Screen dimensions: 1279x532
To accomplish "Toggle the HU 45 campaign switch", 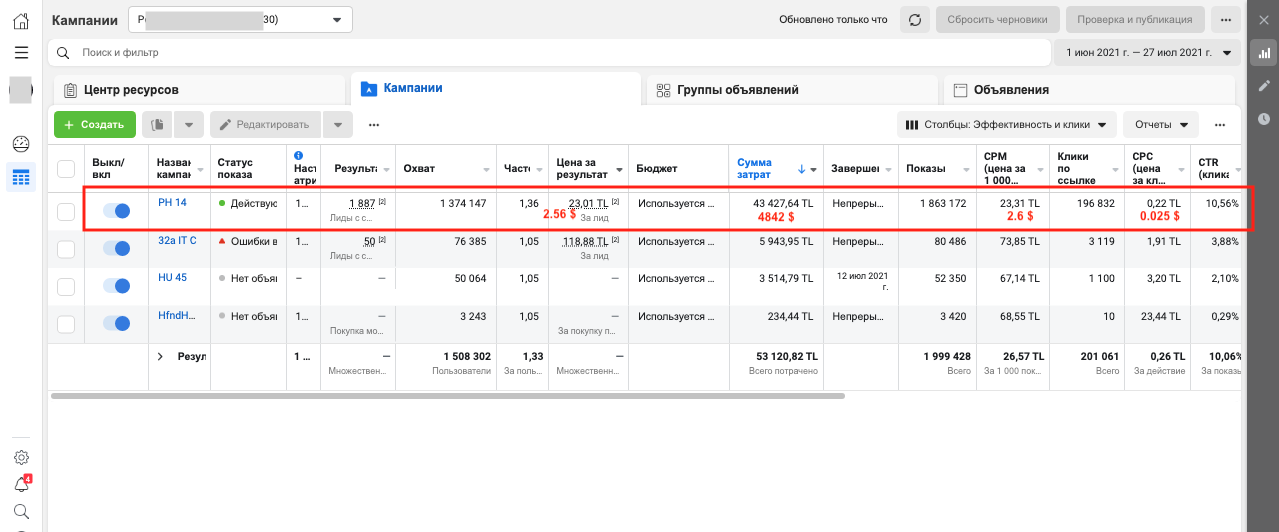I will (116, 286).
